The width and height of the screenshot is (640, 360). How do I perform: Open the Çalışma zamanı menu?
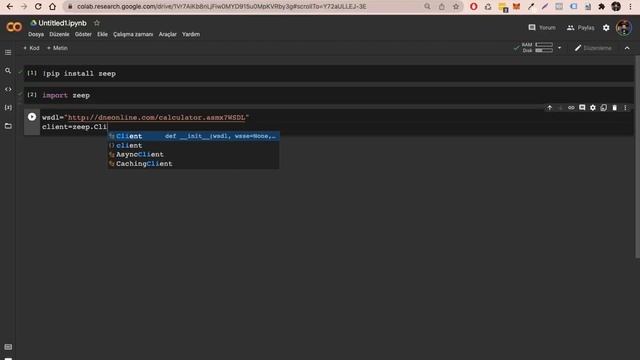pyautogui.click(x=133, y=34)
